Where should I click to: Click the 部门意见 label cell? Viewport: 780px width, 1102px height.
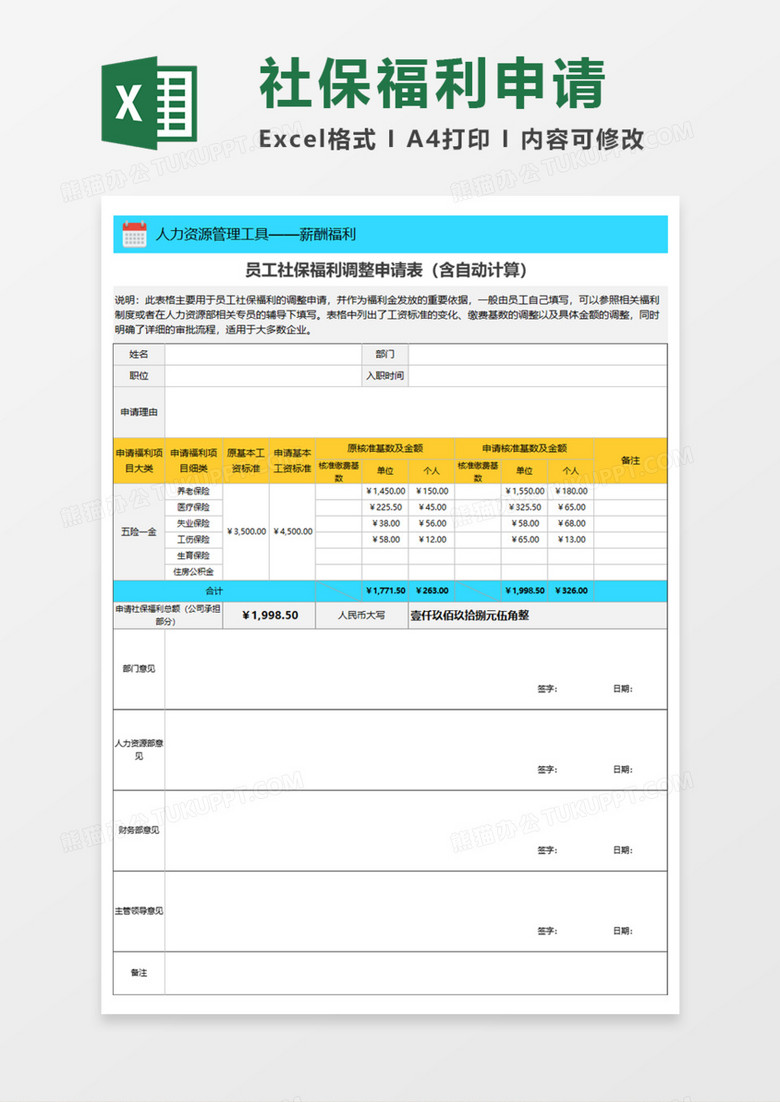[x=138, y=668]
